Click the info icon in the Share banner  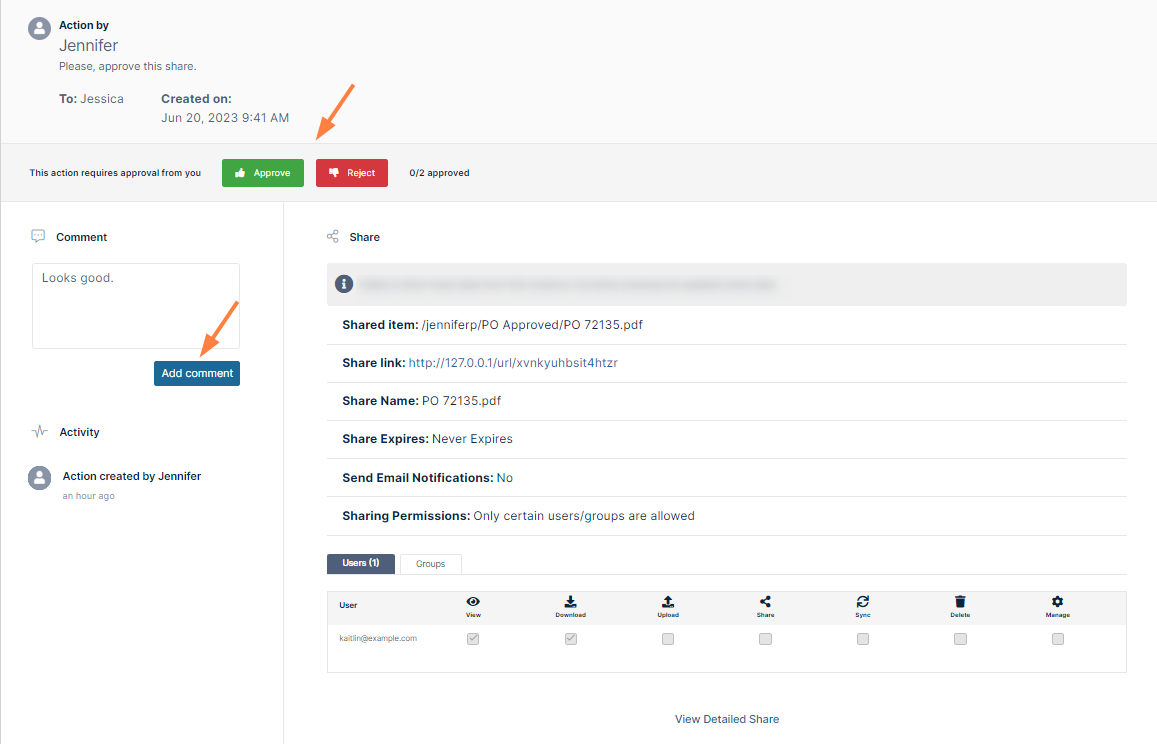point(343,284)
